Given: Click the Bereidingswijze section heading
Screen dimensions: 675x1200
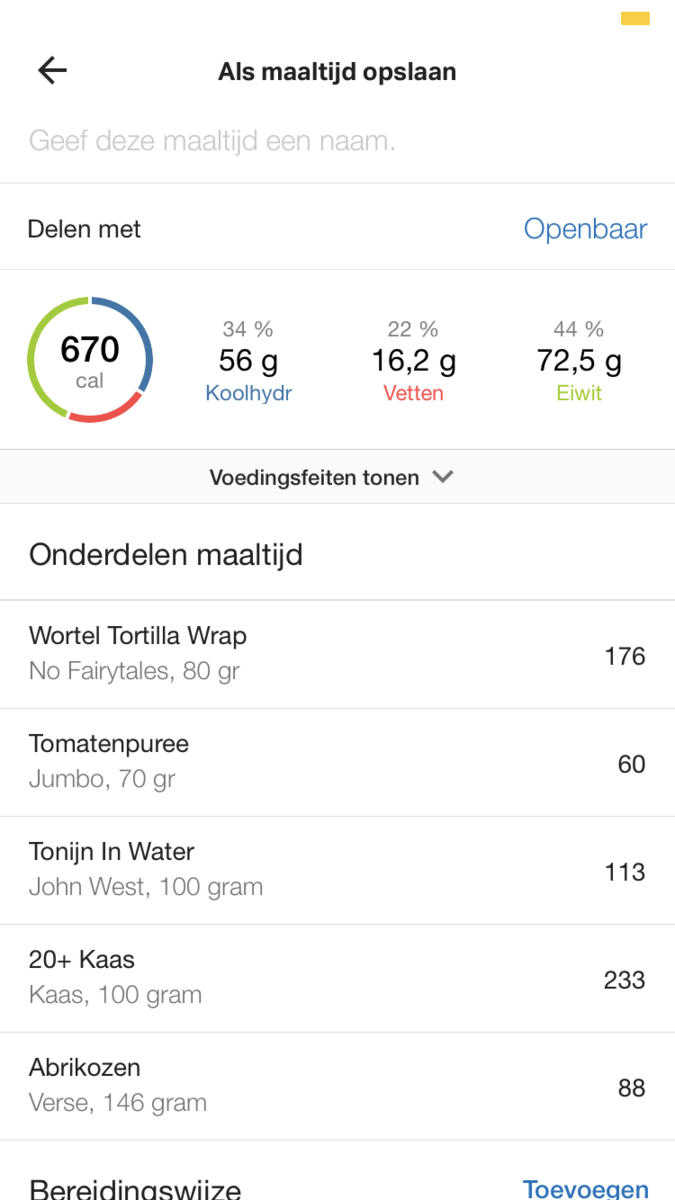Looking at the screenshot, I should pyautogui.click(x=135, y=1189).
